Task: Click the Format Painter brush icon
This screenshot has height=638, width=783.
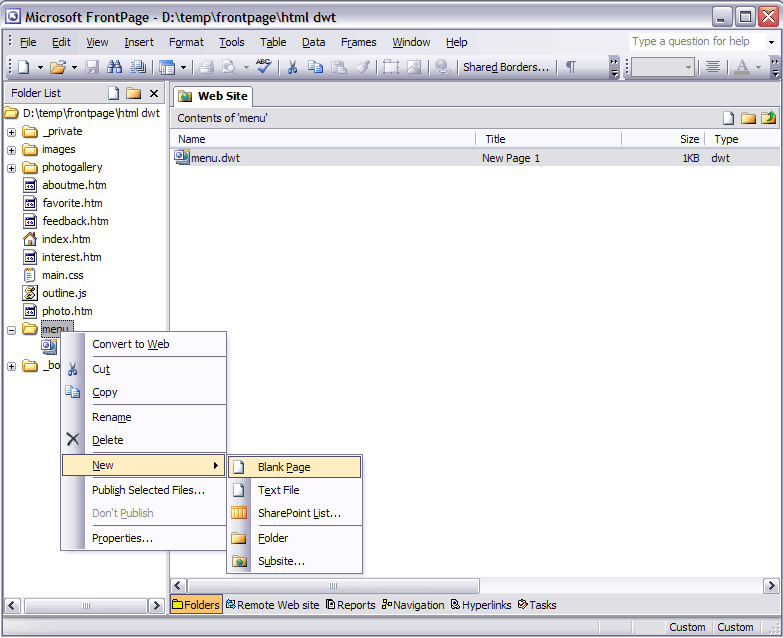Action: click(x=363, y=67)
